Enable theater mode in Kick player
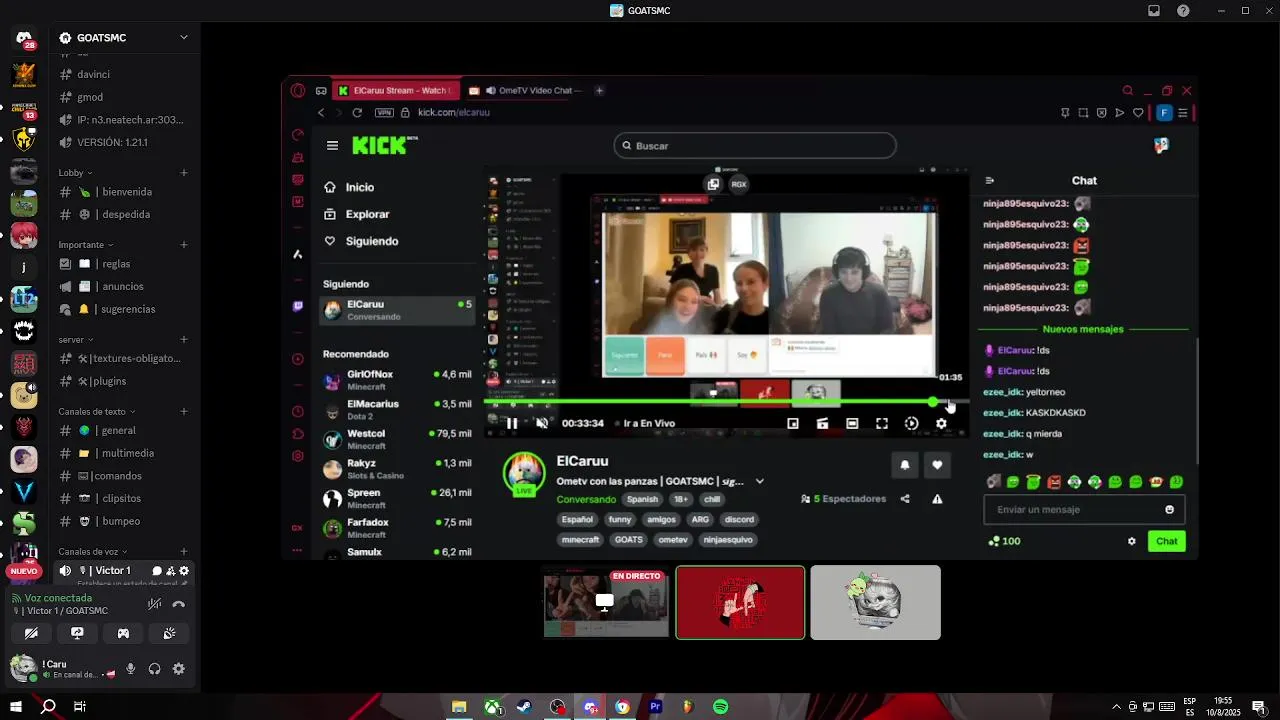The width and height of the screenshot is (1280, 720). [852, 423]
